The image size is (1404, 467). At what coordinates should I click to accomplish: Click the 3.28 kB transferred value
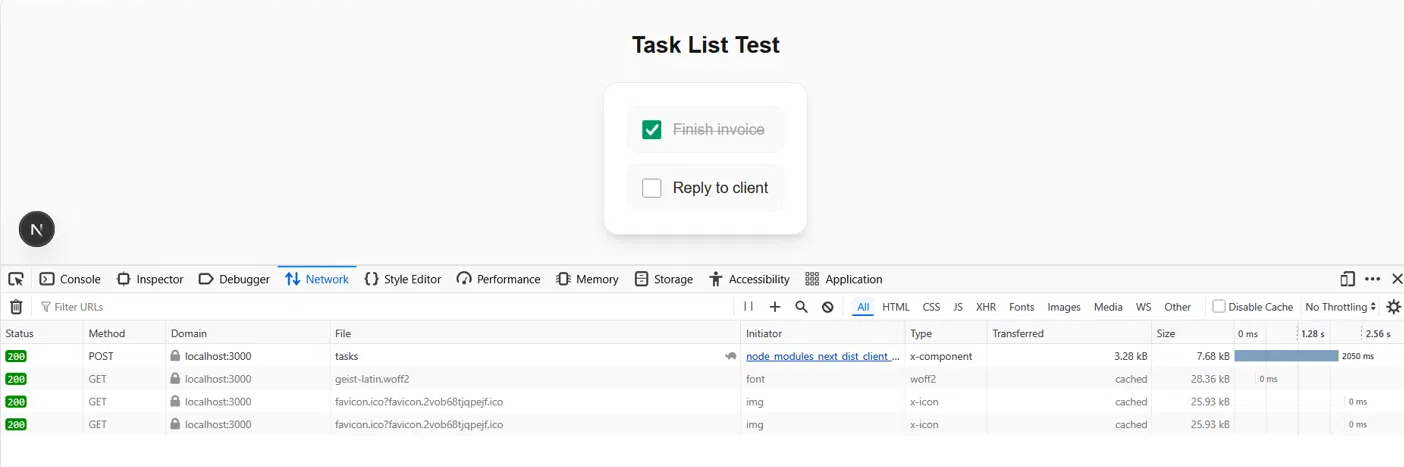tap(1130, 356)
